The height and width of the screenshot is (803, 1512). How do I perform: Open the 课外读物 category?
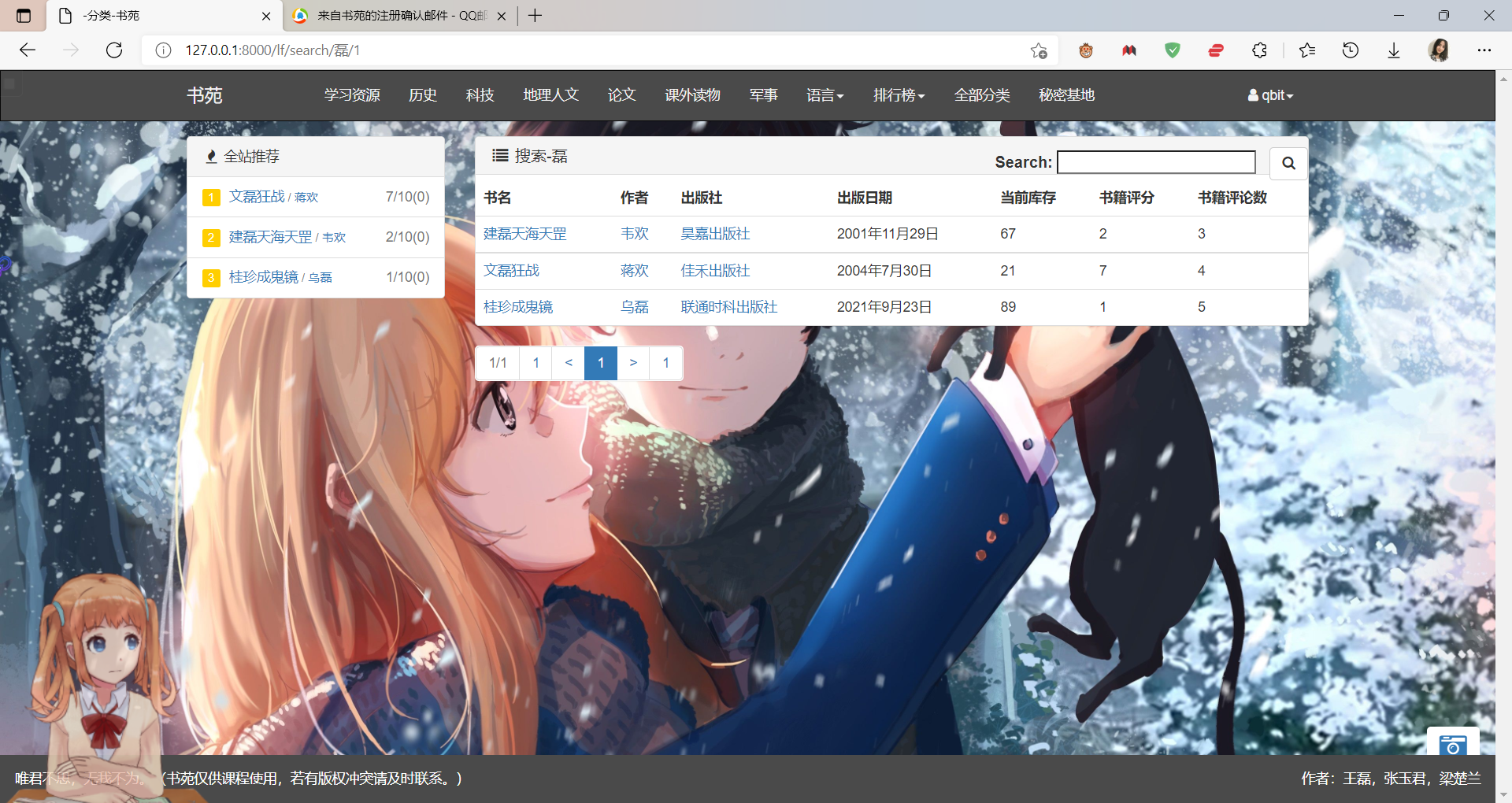[x=692, y=95]
